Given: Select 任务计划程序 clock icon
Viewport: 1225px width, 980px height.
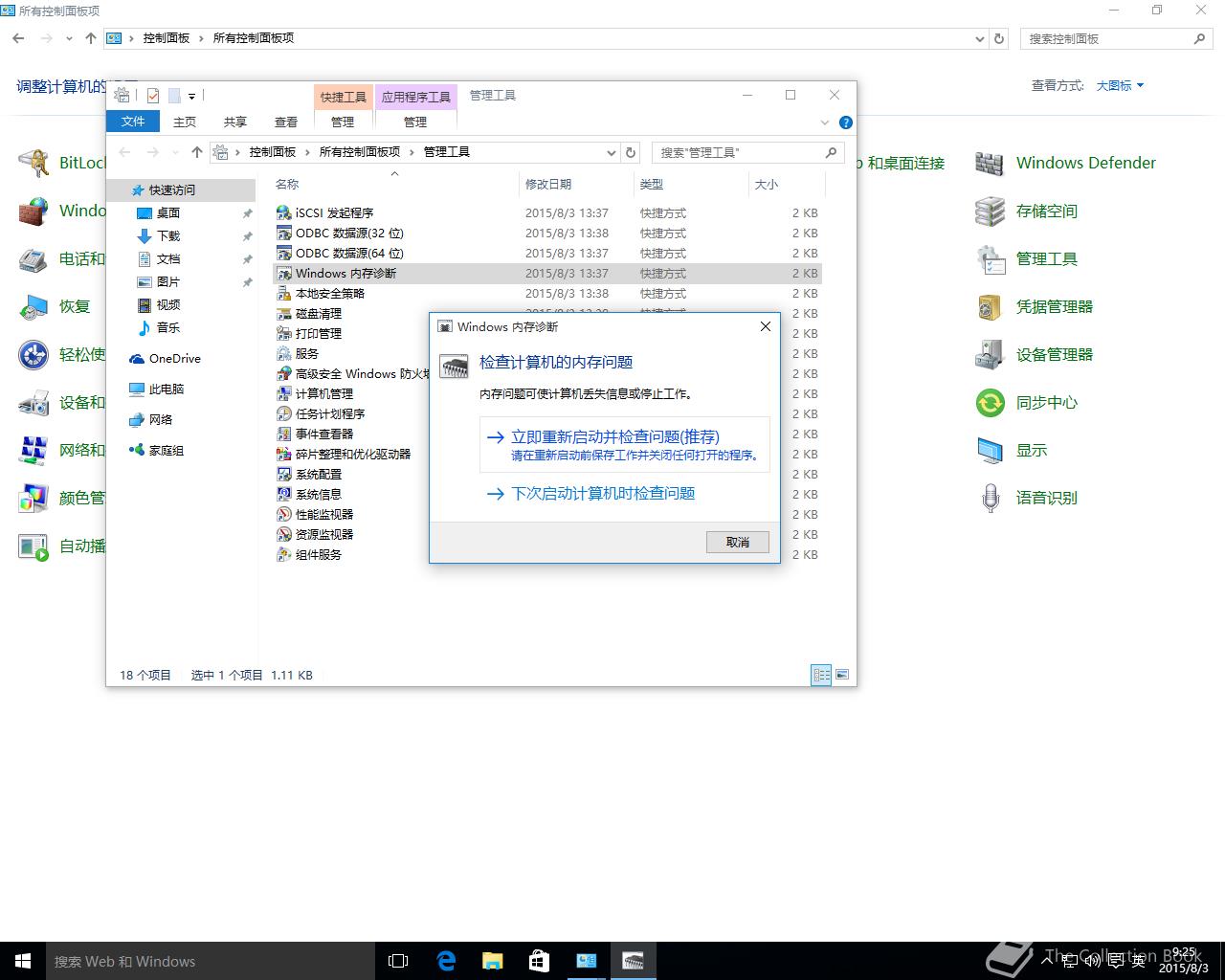Looking at the screenshot, I should [x=283, y=413].
